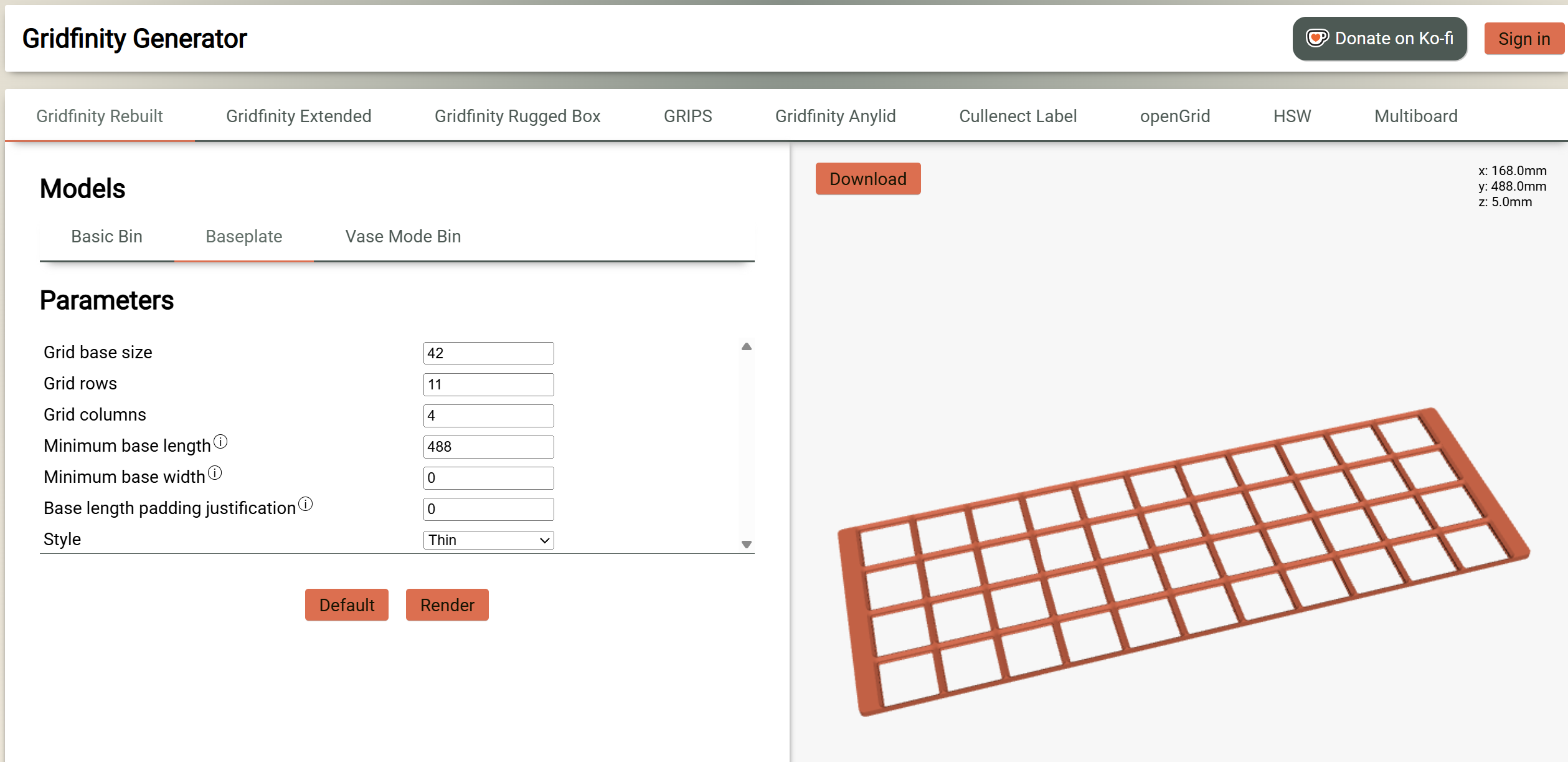Choose the Vase Mode Bin model tab
The width and height of the screenshot is (1568, 762).
[x=404, y=237]
